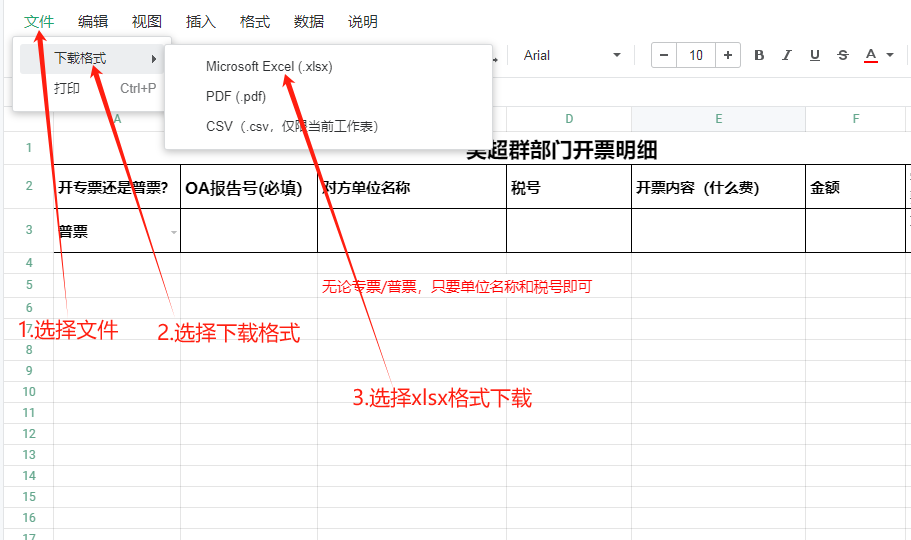Click the font size field showing 10
This screenshot has height=540, width=911.
coord(696,56)
